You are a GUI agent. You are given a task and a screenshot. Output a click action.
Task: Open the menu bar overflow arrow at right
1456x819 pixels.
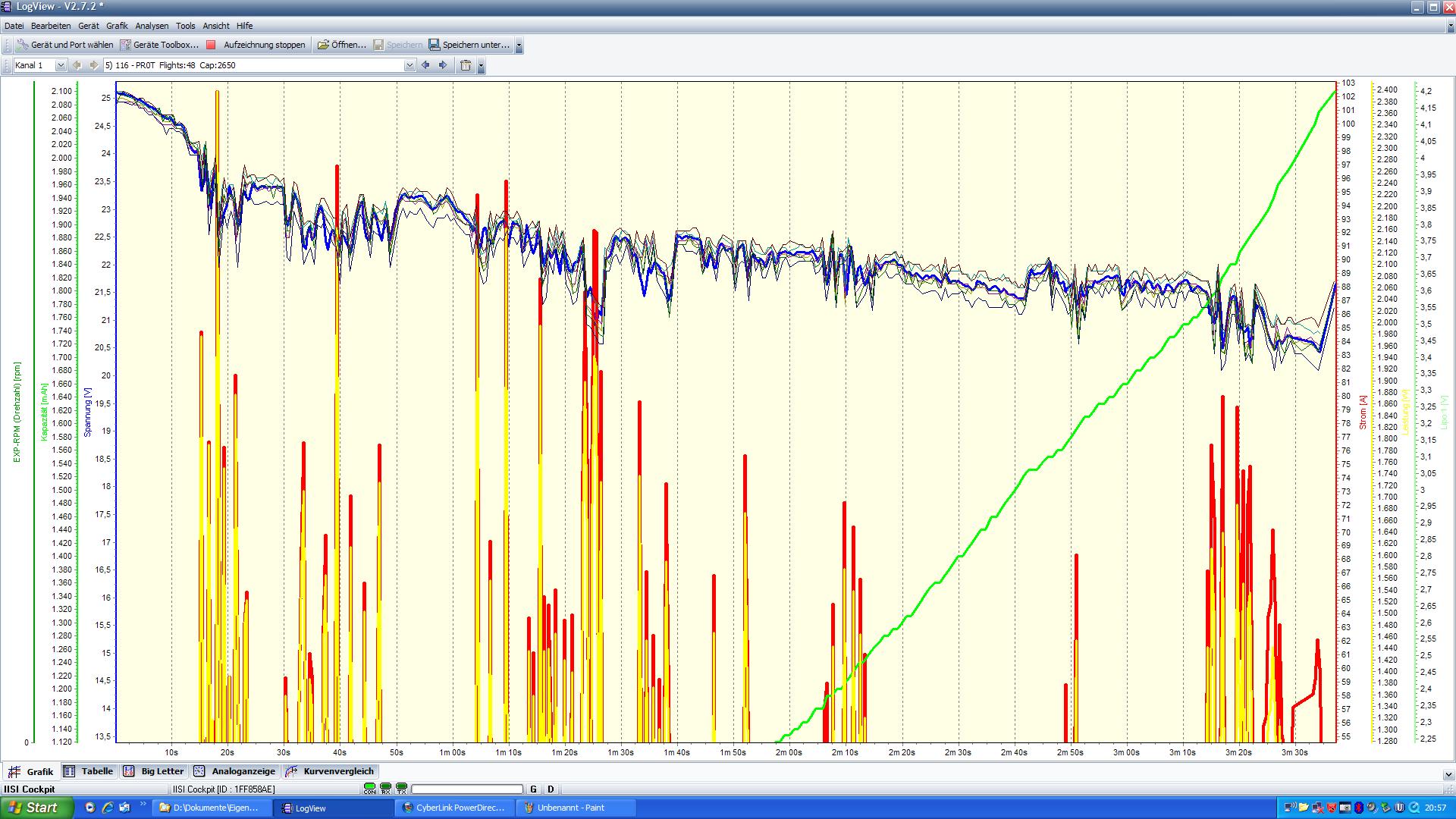click(x=1450, y=27)
